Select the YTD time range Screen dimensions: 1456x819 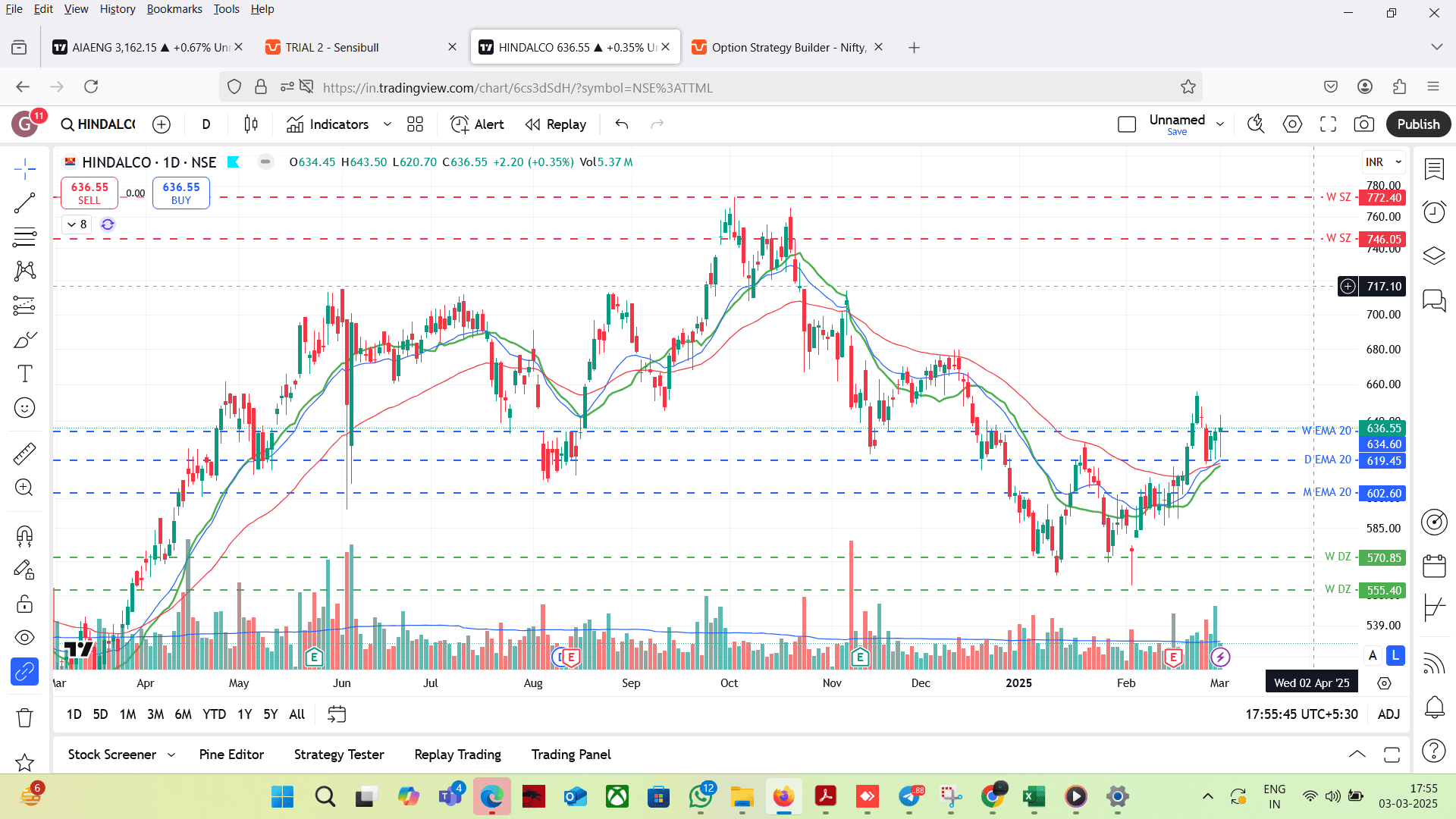tap(214, 714)
